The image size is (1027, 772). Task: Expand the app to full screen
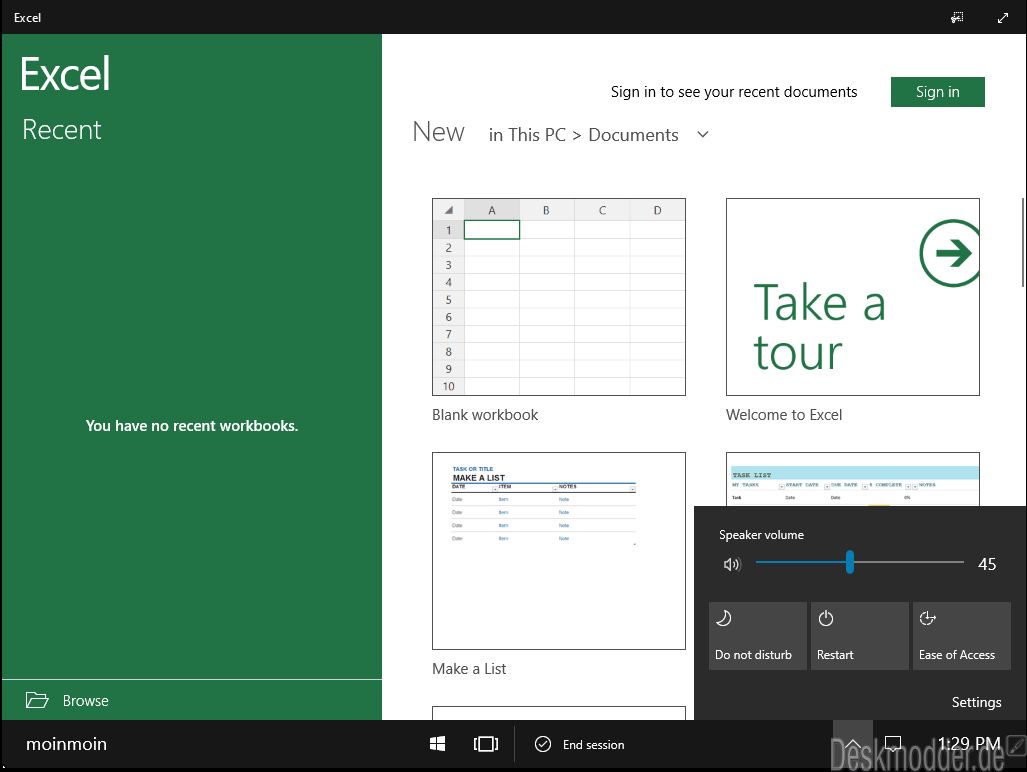1003,18
